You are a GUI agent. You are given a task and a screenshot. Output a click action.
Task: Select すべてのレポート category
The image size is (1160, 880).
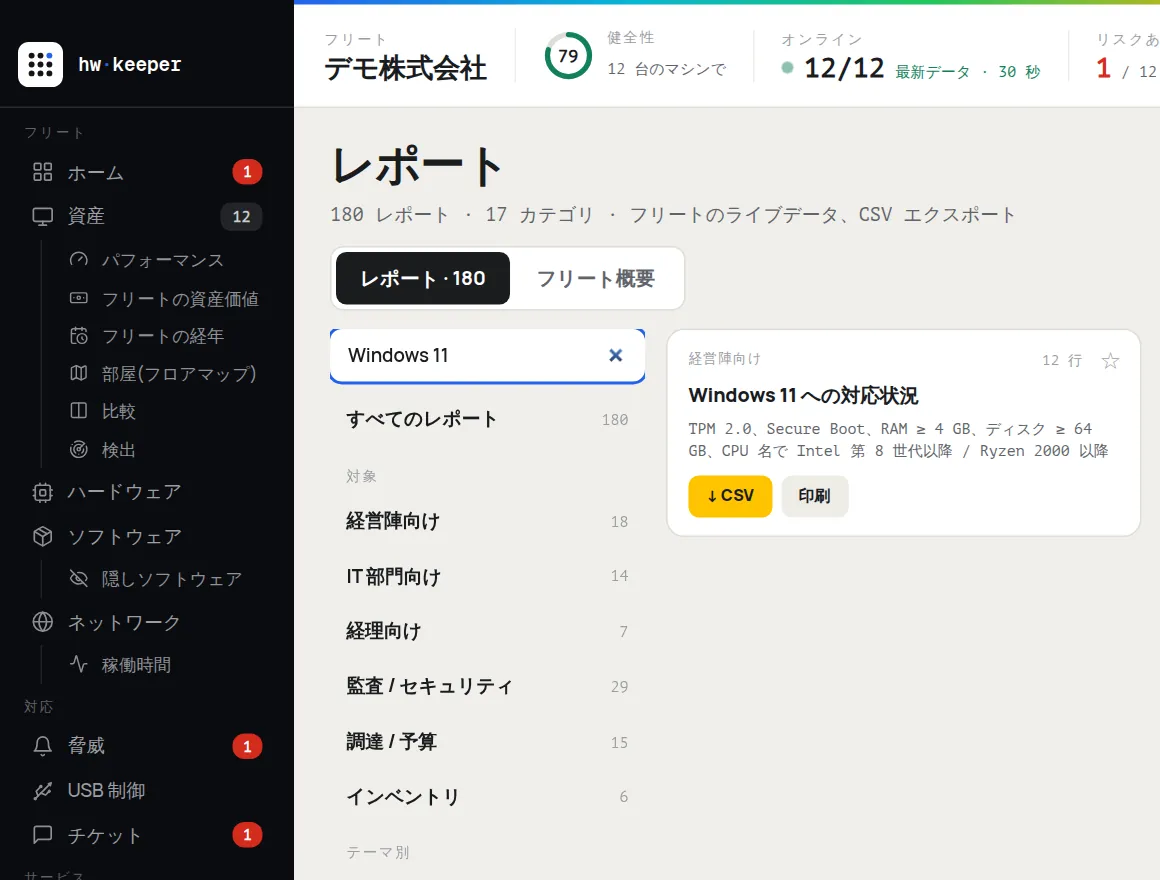488,419
